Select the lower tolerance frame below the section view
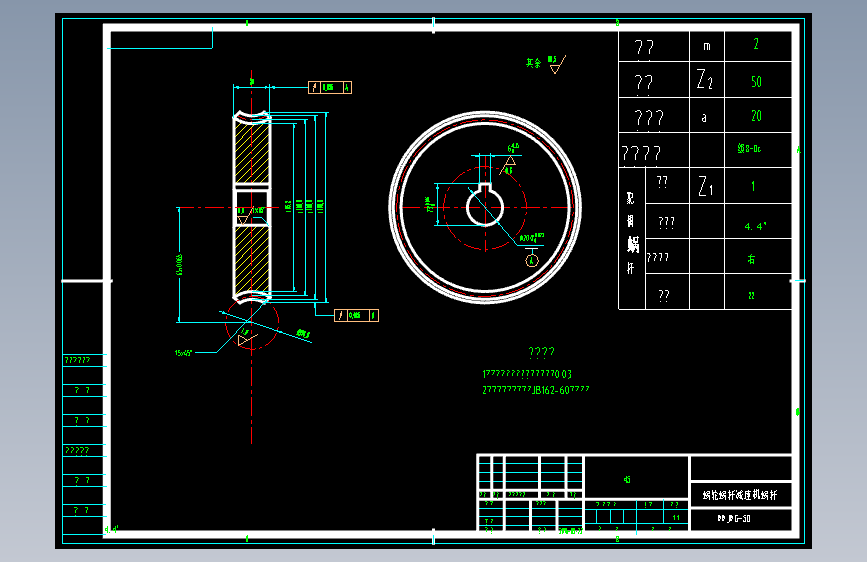 point(356,315)
